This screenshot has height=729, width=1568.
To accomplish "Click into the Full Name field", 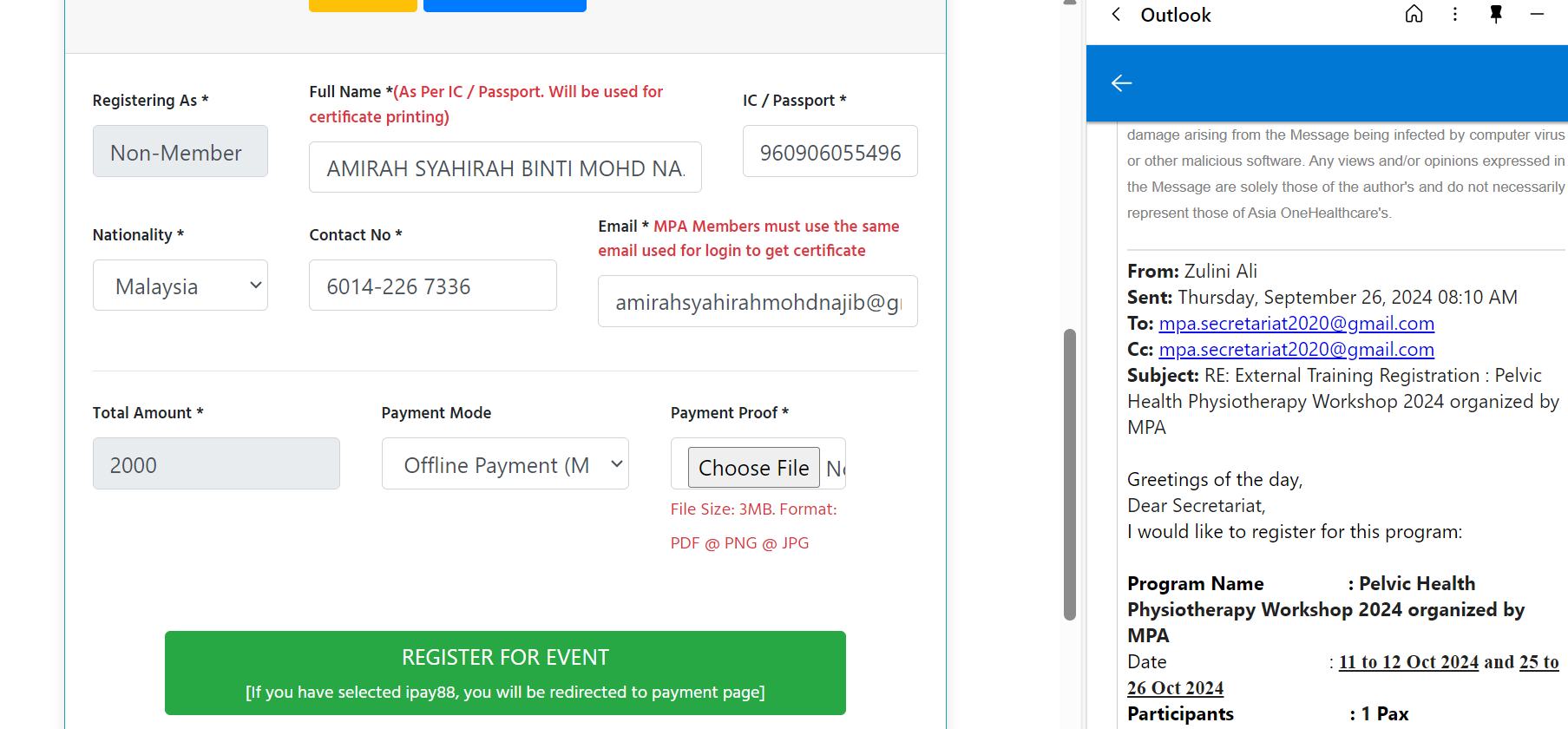I will pos(505,167).
